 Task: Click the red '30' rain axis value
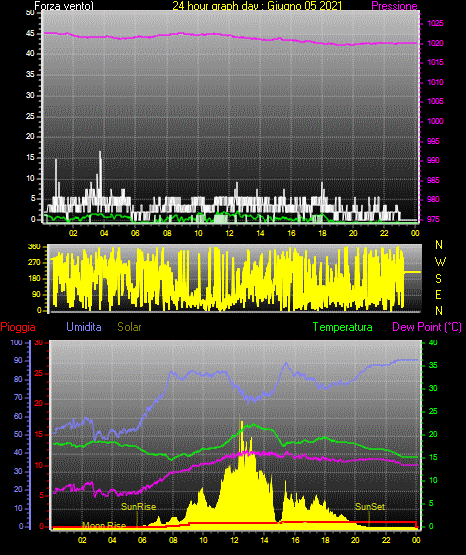(x=39, y=342)
